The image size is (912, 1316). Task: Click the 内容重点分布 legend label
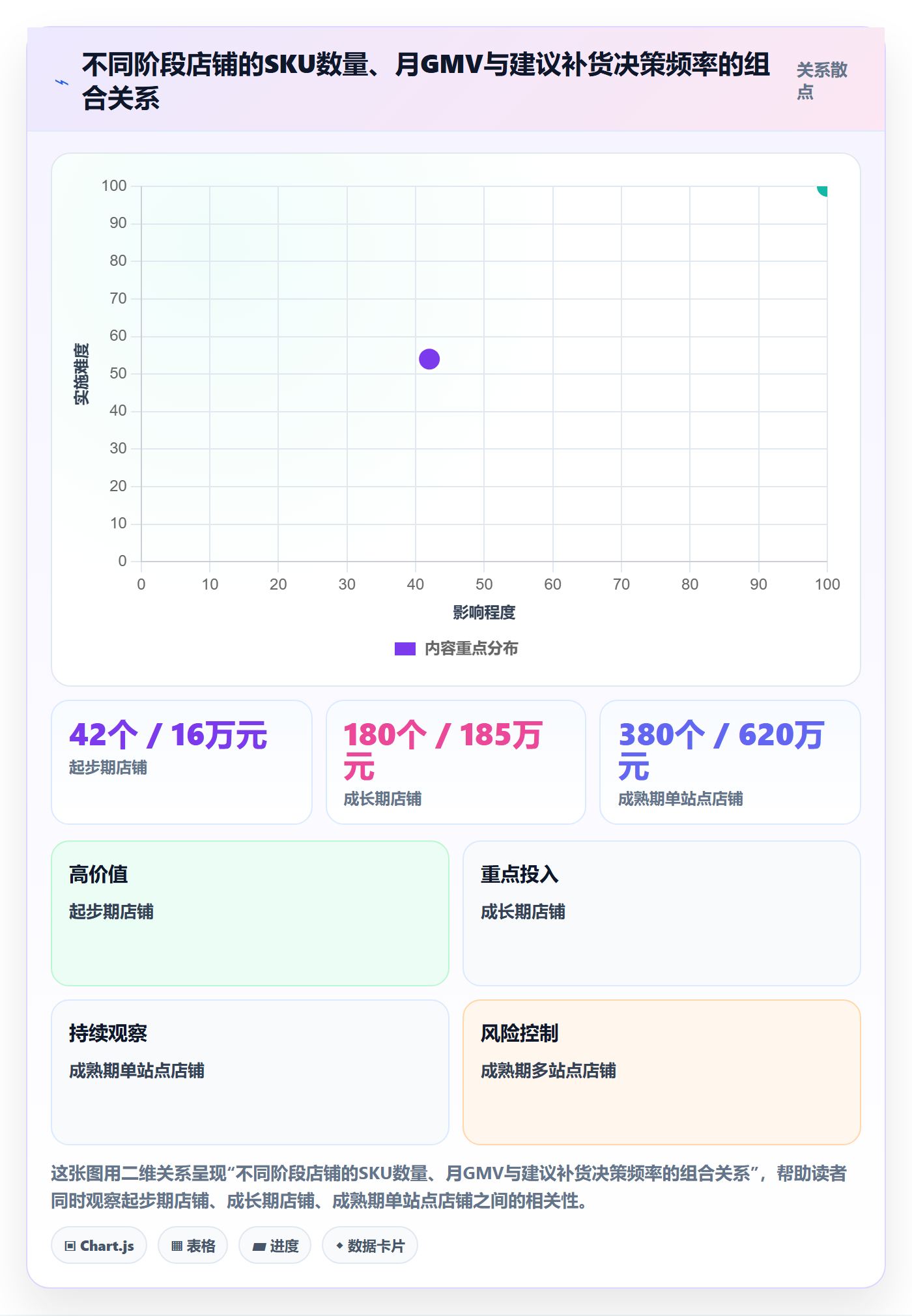[472, 649]
